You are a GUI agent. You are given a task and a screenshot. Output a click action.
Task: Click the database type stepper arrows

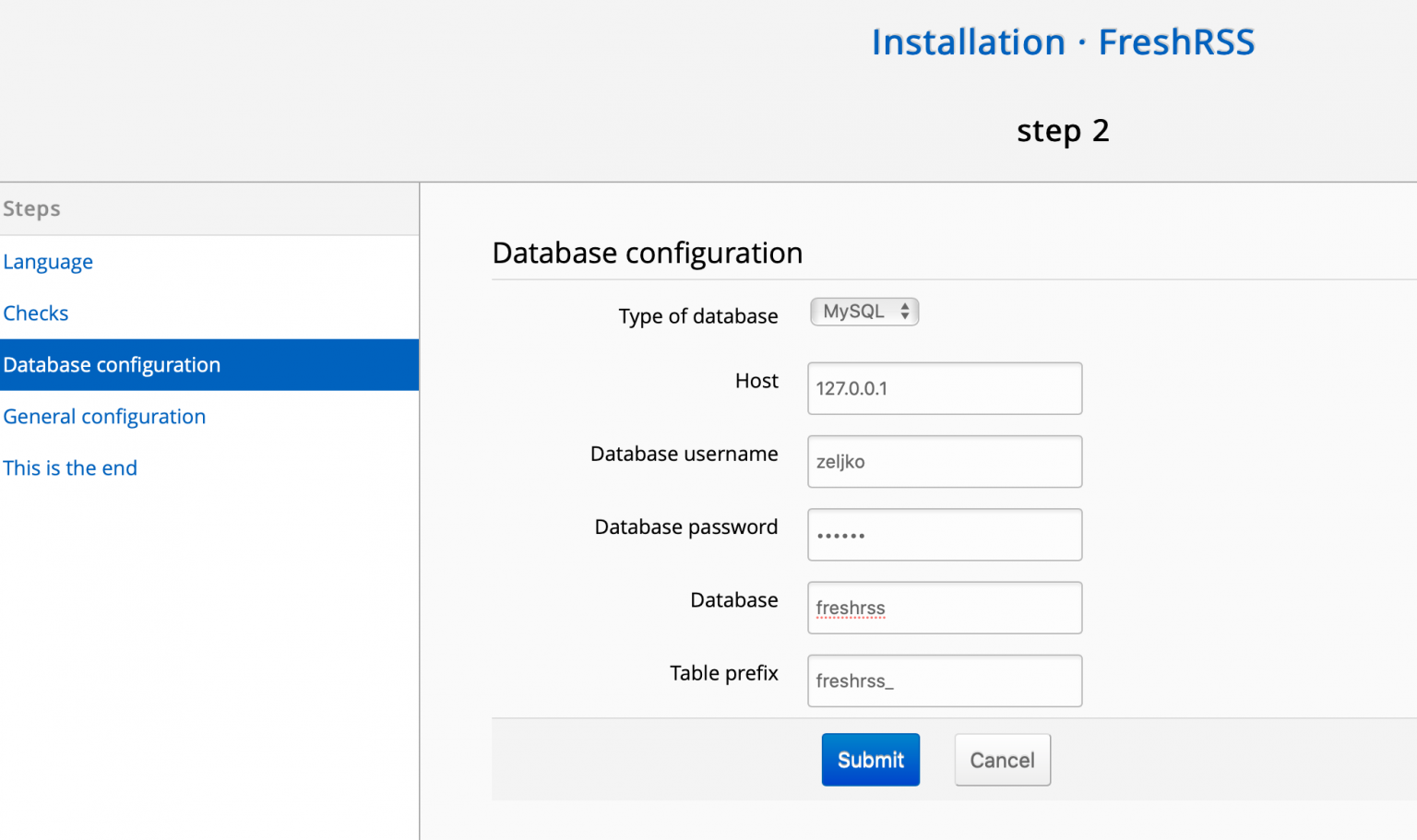point(906,312)
